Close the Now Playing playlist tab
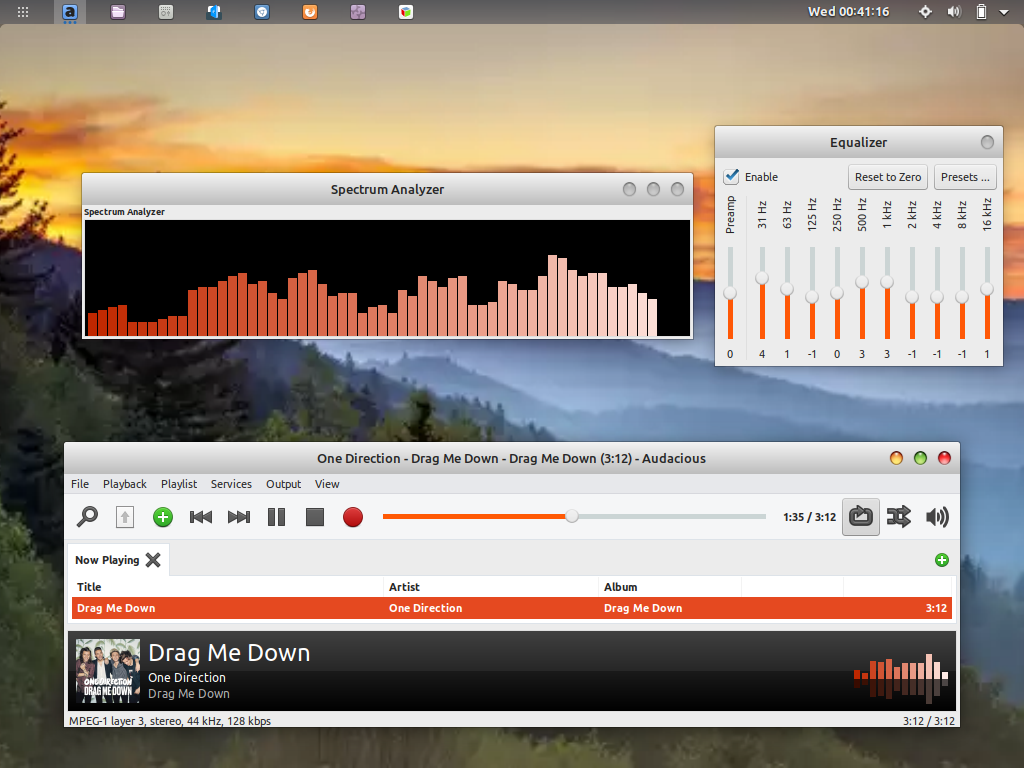 pos(153,560)
